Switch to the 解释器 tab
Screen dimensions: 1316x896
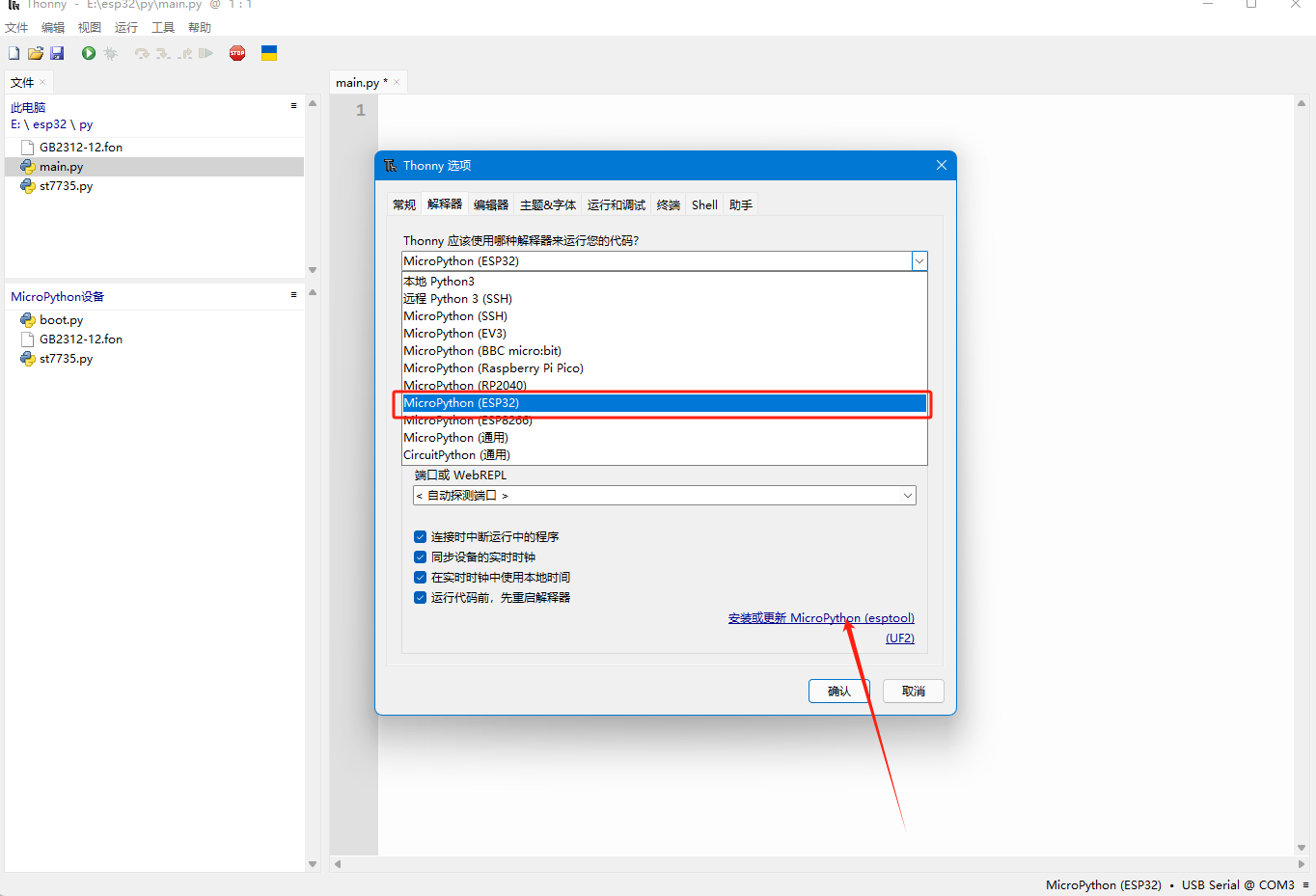click(x=445, y=204)
